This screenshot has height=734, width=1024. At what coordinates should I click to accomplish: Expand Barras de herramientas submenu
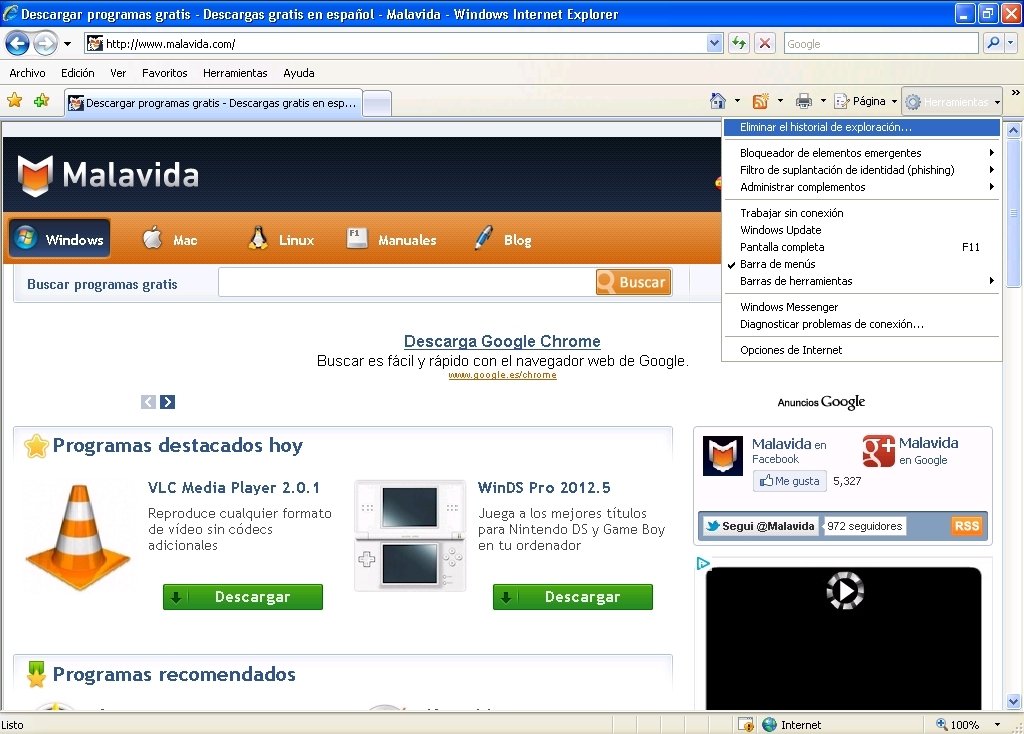(861, 281)
